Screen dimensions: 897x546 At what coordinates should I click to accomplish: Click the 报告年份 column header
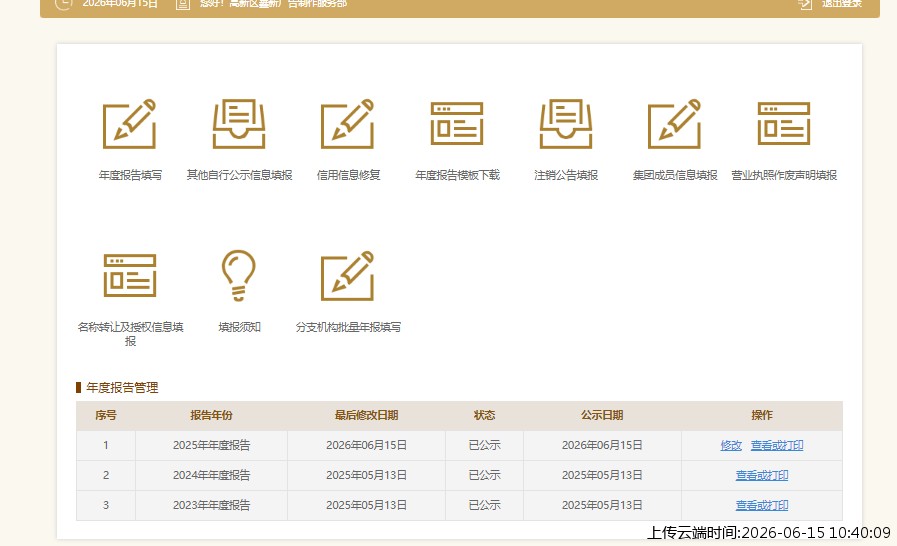[x=211, y=416]
